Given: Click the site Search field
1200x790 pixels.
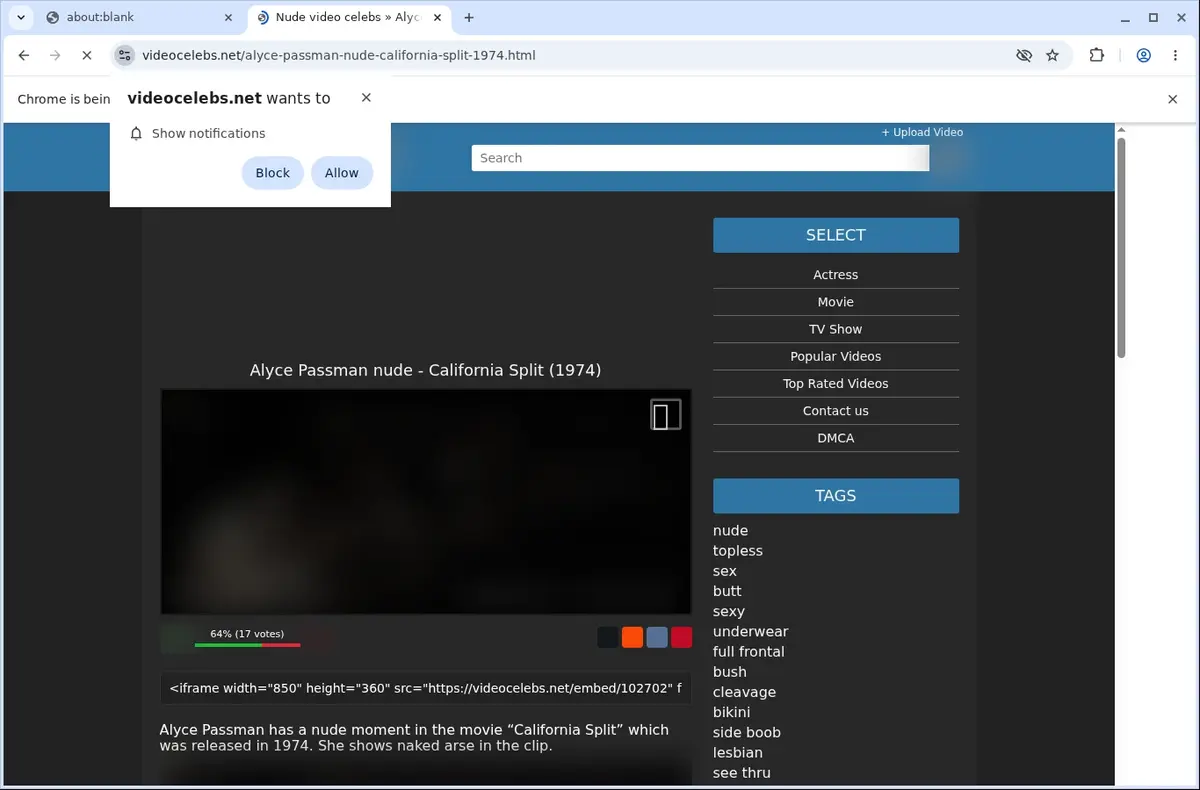Looking at the screenshot, I should [x=700, y=158].
